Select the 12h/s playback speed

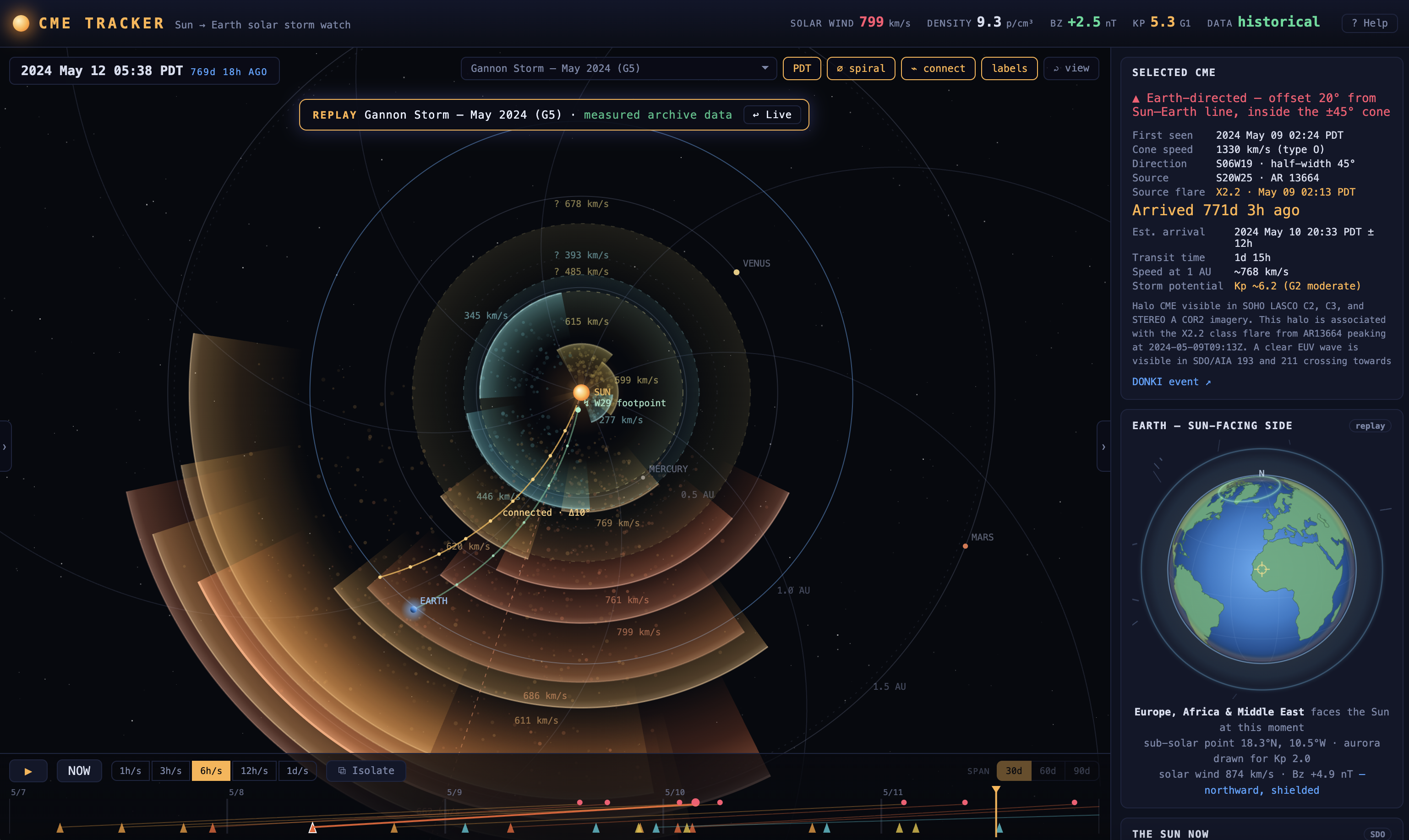254,771
